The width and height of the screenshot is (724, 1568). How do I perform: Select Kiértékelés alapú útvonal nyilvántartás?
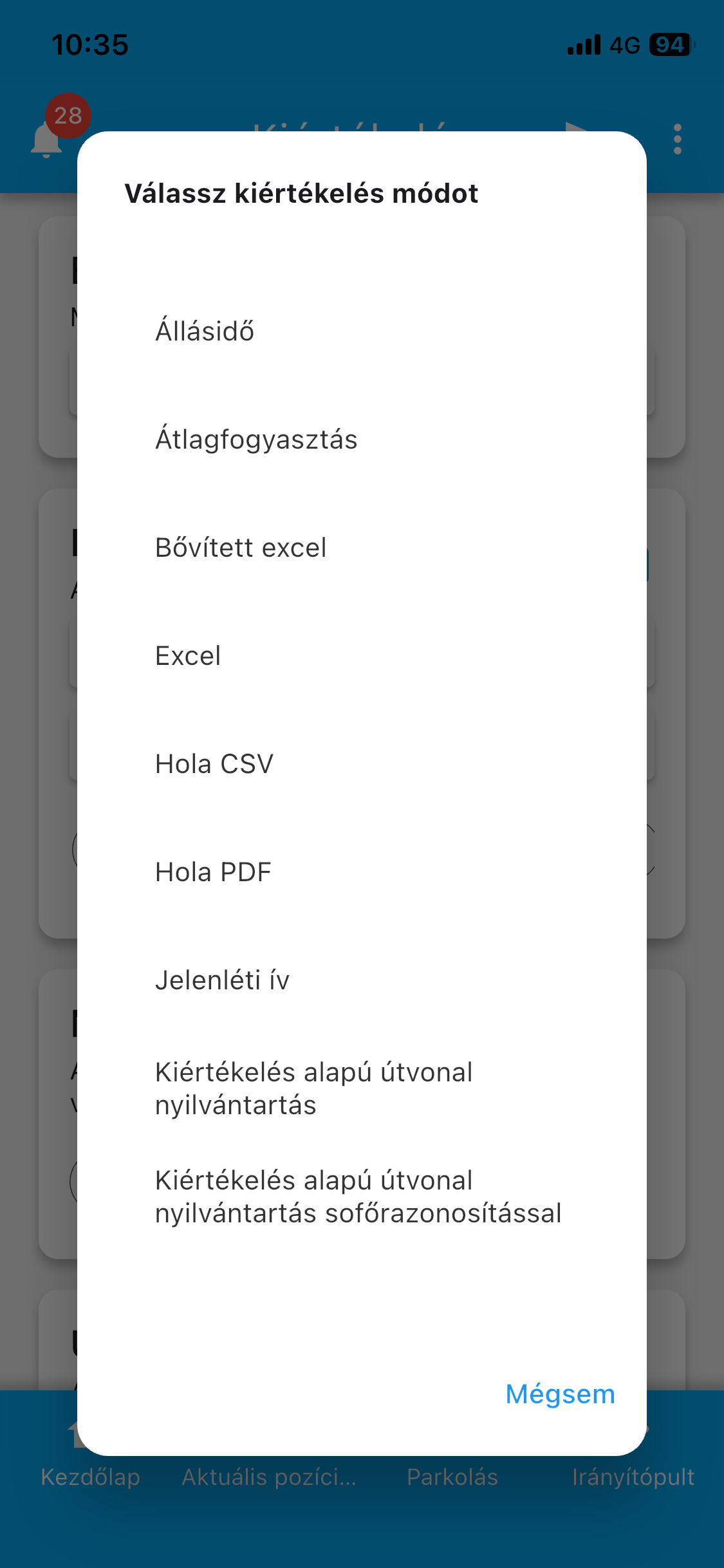pyautogui.click(x=313, y=1088)
